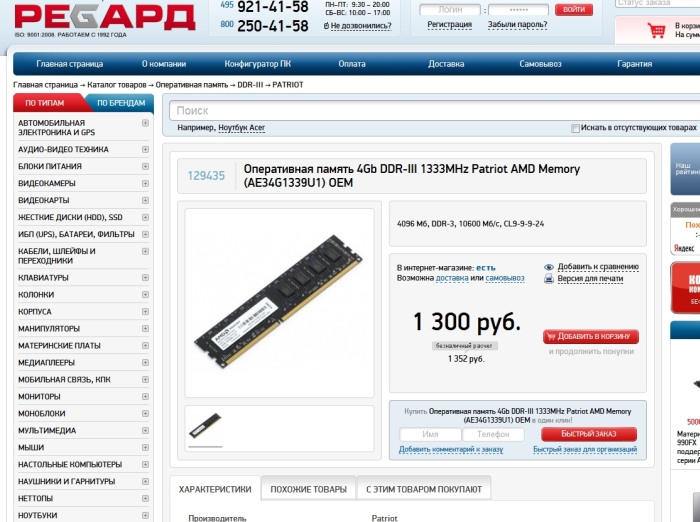Click the password input field

click(518, 9)
